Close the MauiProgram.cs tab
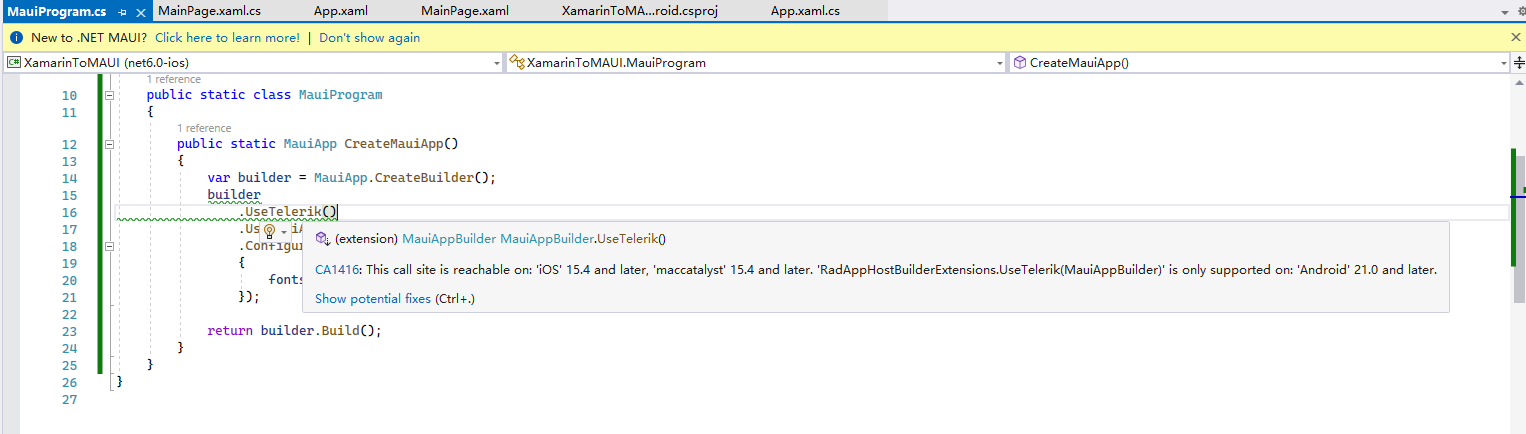 [139, 12]
